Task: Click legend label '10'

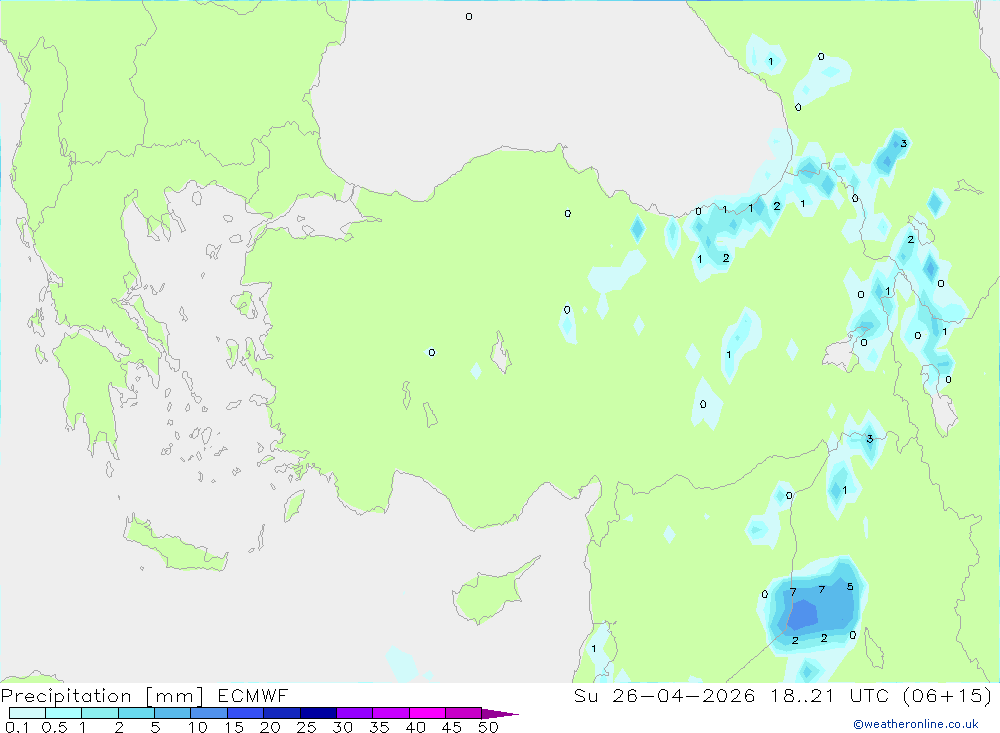Action: (x=198, y=727)
